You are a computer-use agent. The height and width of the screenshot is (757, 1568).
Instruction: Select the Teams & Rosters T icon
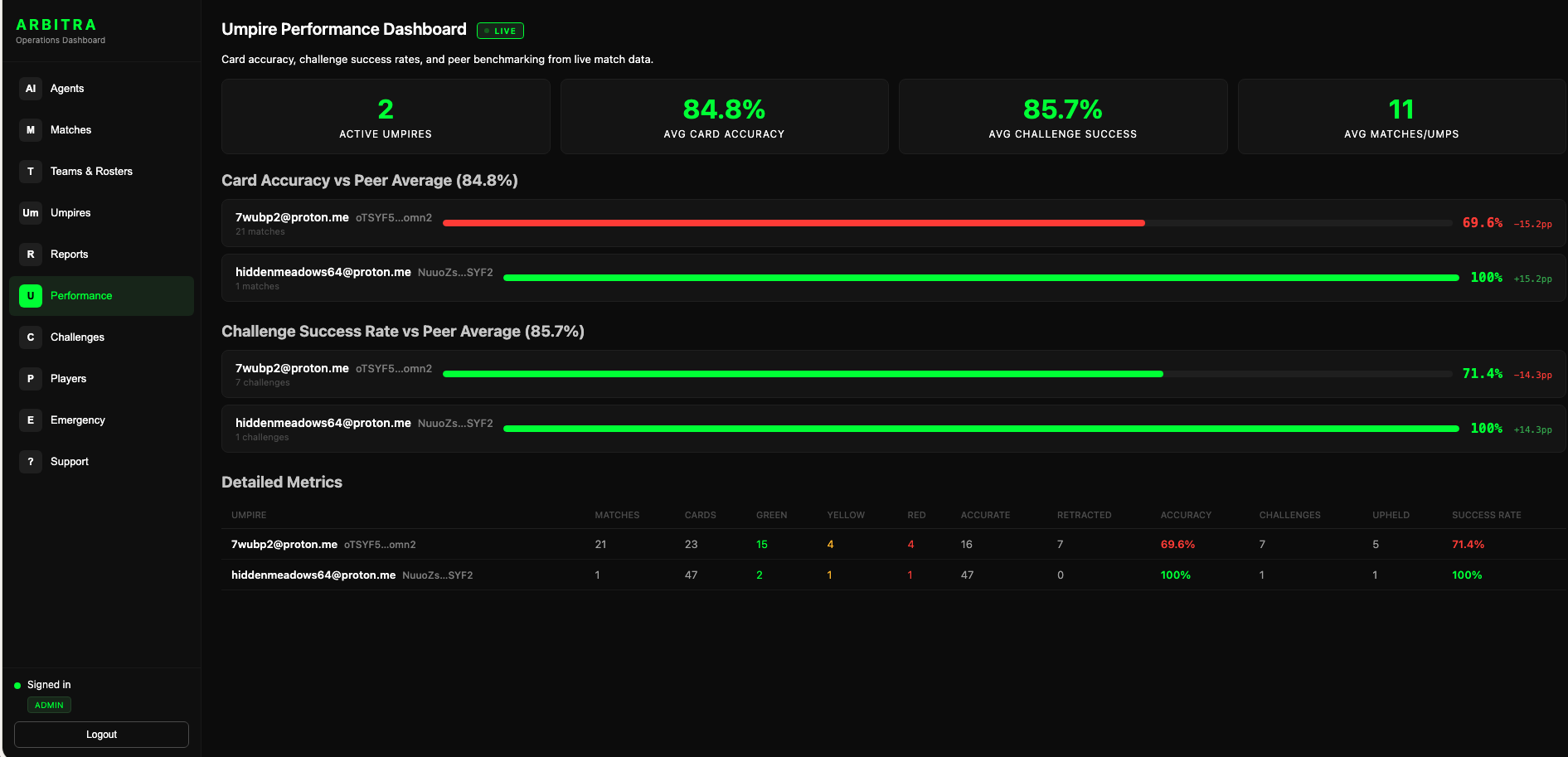(31, 172)
